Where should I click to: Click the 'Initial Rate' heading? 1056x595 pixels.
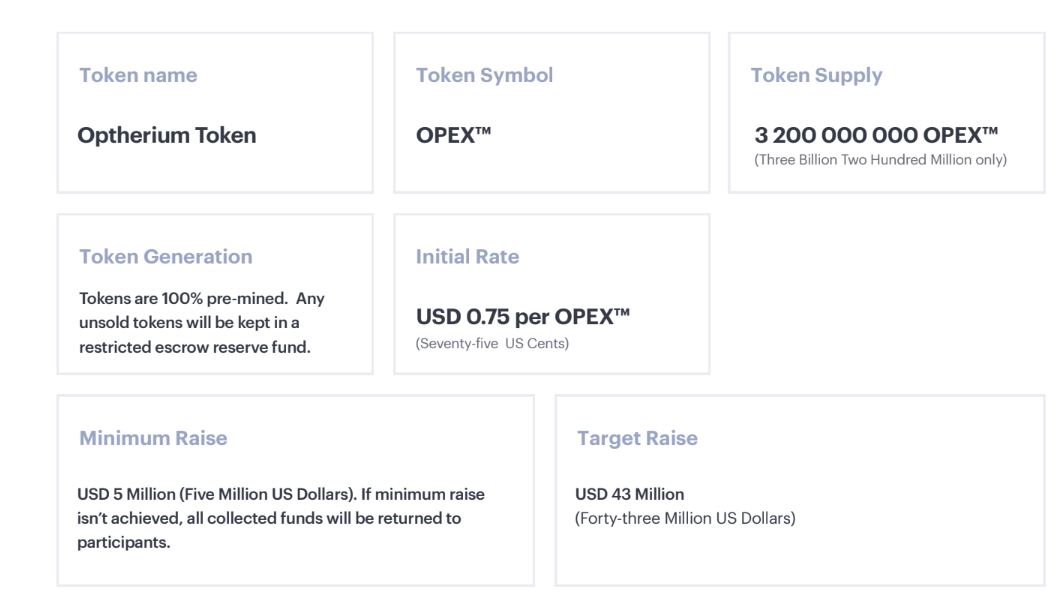tap(467, 257)
